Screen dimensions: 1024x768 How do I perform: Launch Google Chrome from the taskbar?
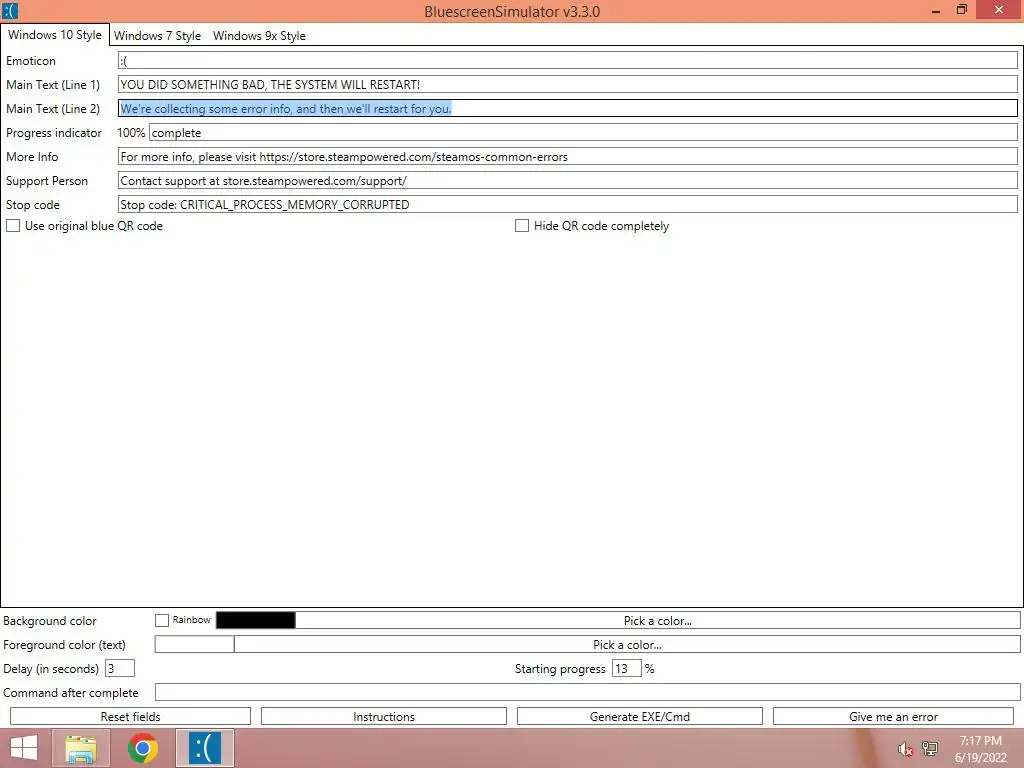pyautogui.click(x=143, y=748)
